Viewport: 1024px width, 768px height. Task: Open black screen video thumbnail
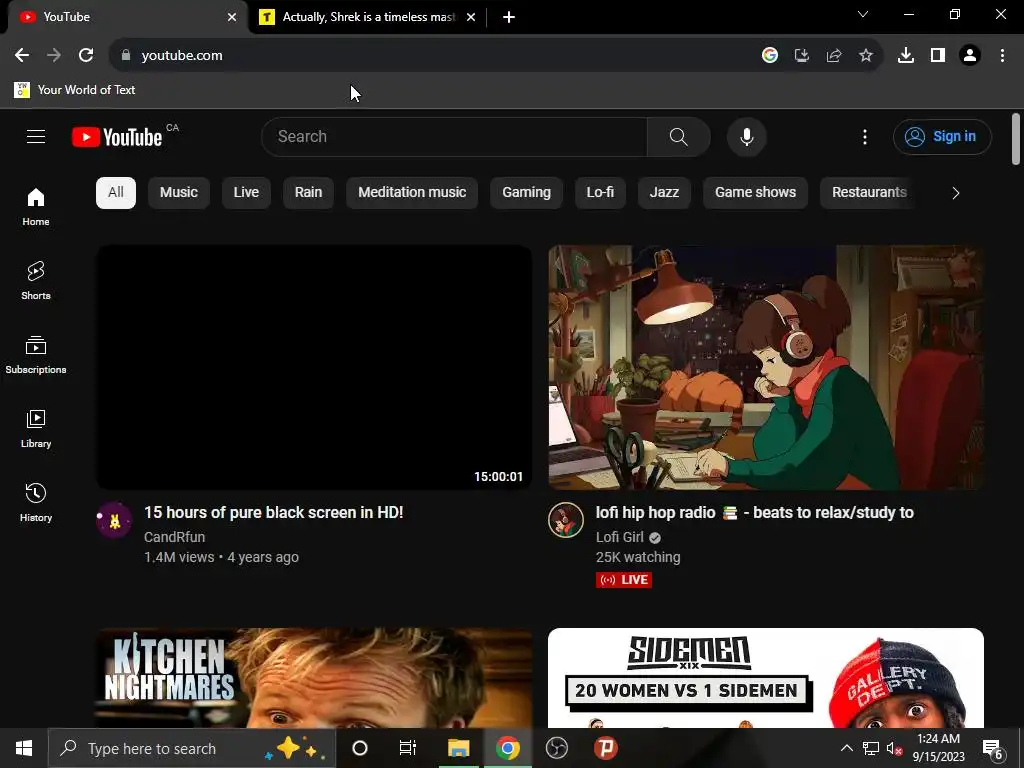click(x=314, y=367)
